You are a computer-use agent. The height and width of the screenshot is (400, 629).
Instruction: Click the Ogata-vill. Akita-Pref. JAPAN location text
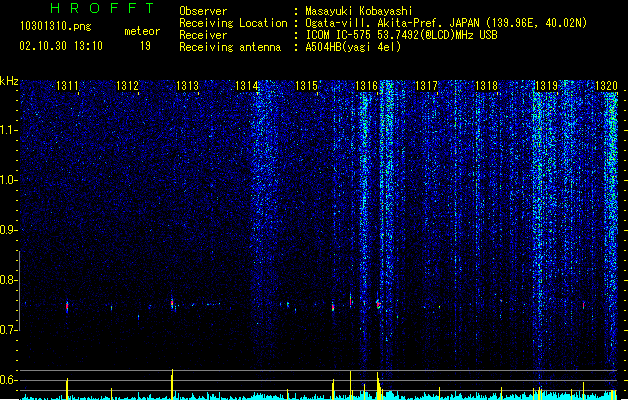click(446, 23)
